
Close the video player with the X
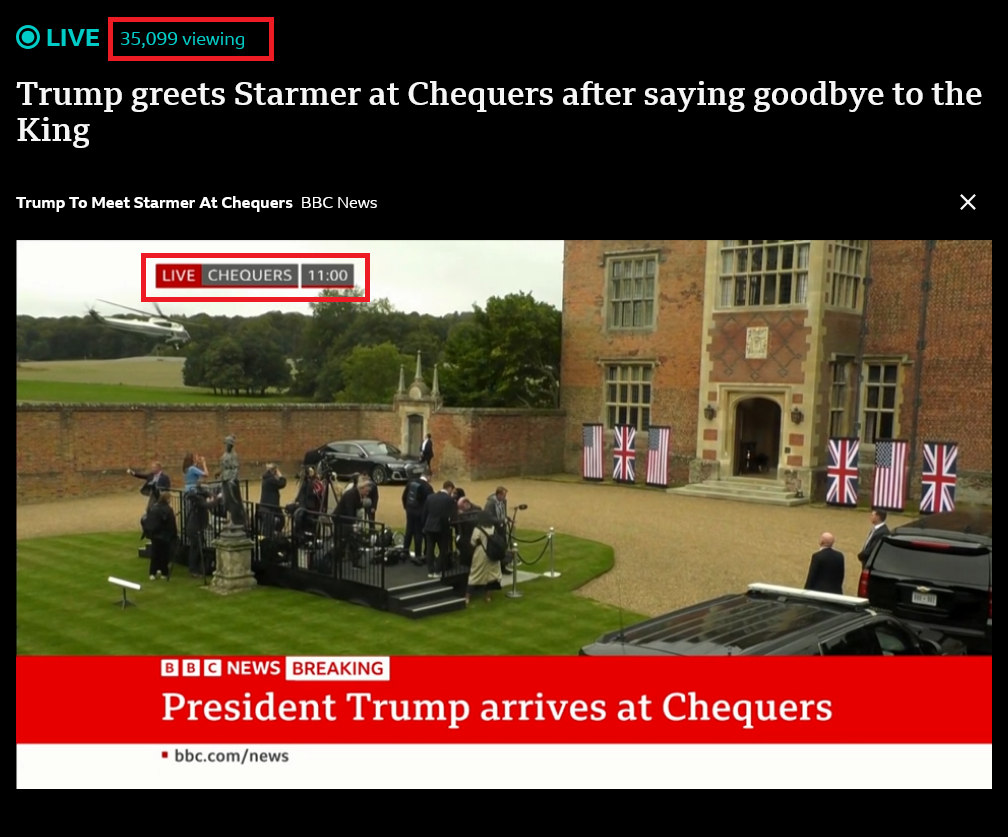pyautogui.click(x=968, y=202)
